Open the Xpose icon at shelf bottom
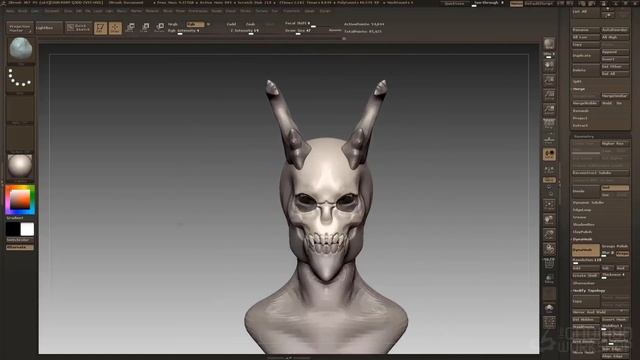640x360 pixels. click(549, 322)
